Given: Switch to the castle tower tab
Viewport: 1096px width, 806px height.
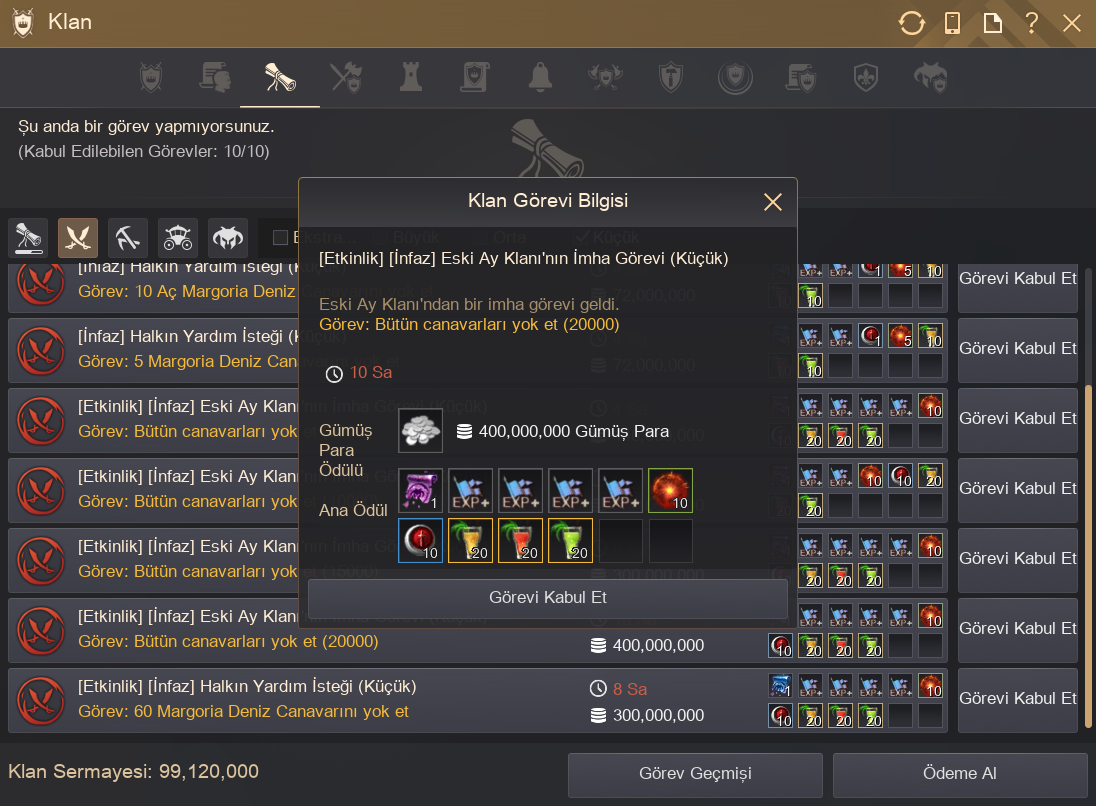Looking at the screenshot, I should coord(411,77).
